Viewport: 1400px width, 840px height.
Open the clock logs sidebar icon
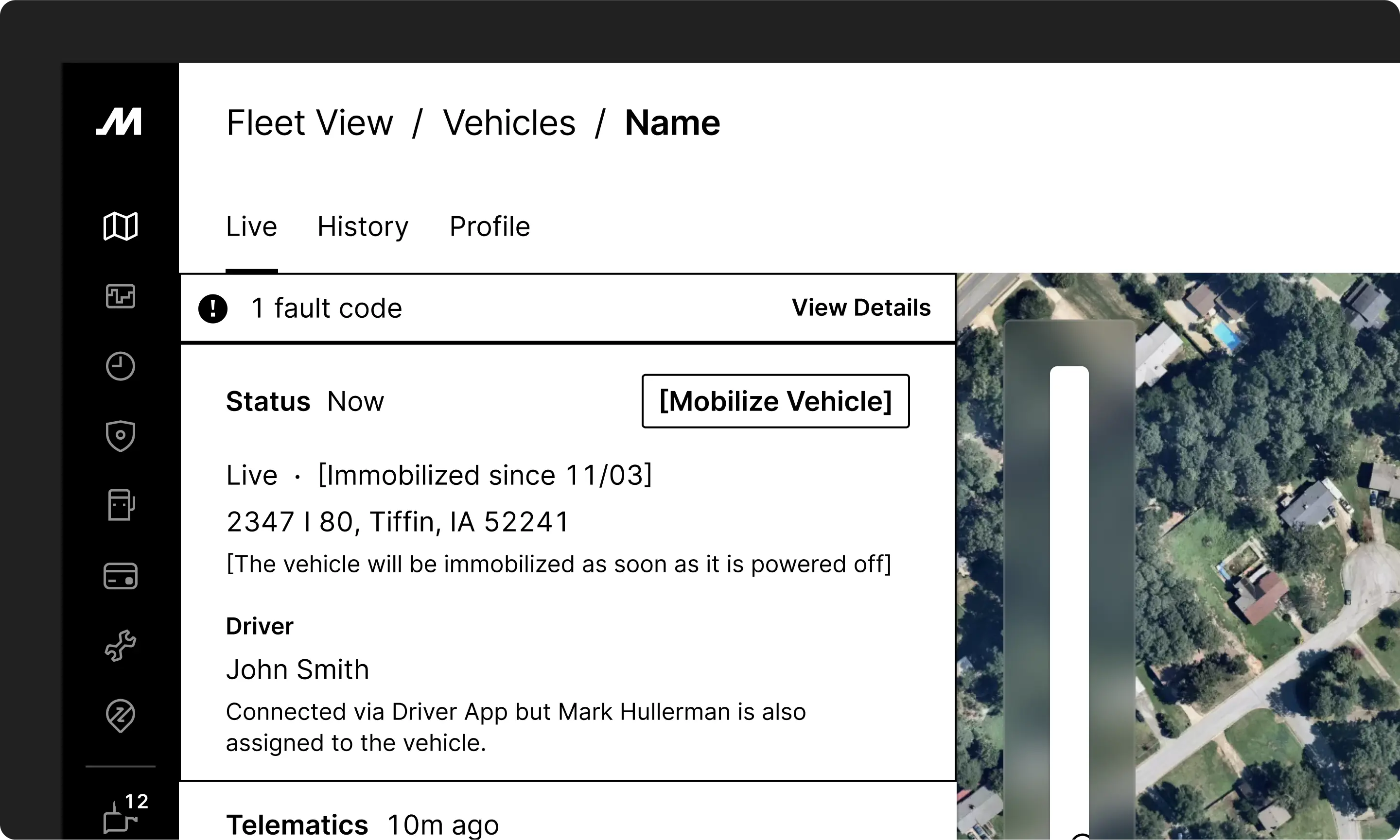click(x=120, y=366)
